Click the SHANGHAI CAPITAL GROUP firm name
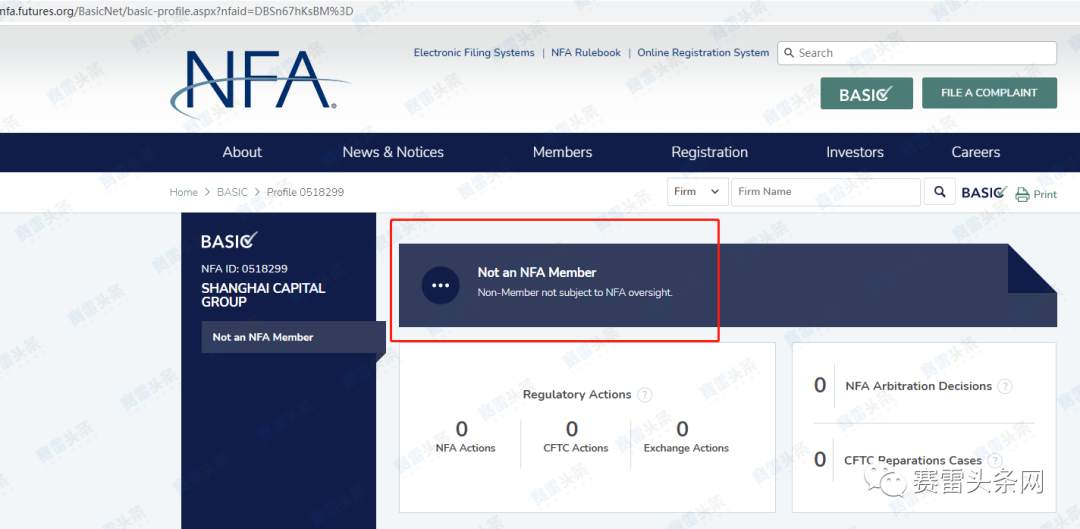 click(x=263, y=295)
